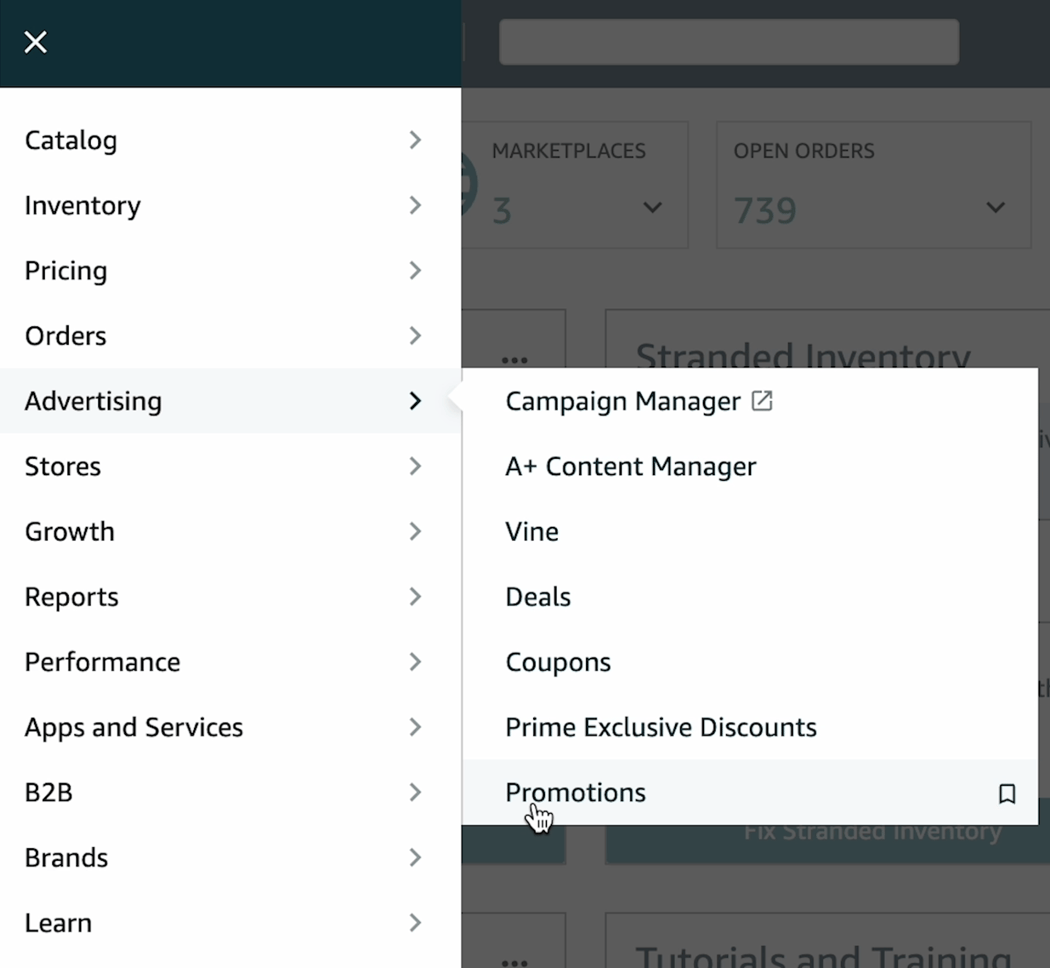The image size is (1050, 968).
Task: Open Campaign Manager
Action: [624, 401]
